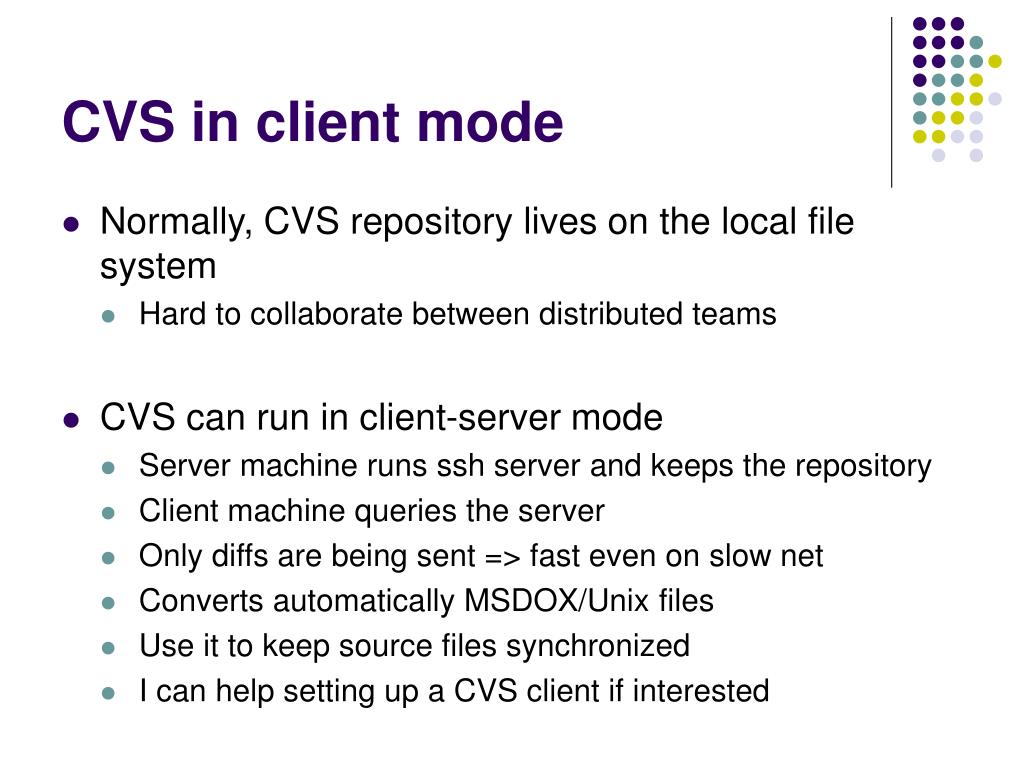Select "Only diffs are being sent => fast even on slow net"
The image size is (1024, 768).
pyautogui.click(x=481, y=556)
